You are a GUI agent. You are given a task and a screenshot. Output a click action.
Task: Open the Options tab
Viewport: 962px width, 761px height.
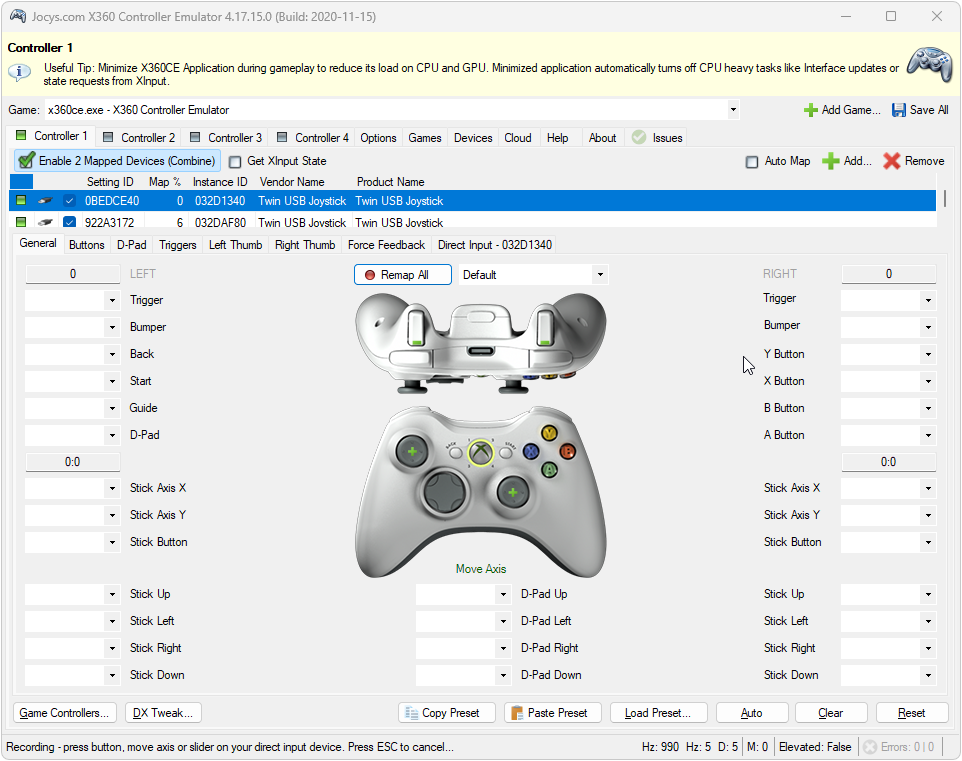tap(378, 138)
